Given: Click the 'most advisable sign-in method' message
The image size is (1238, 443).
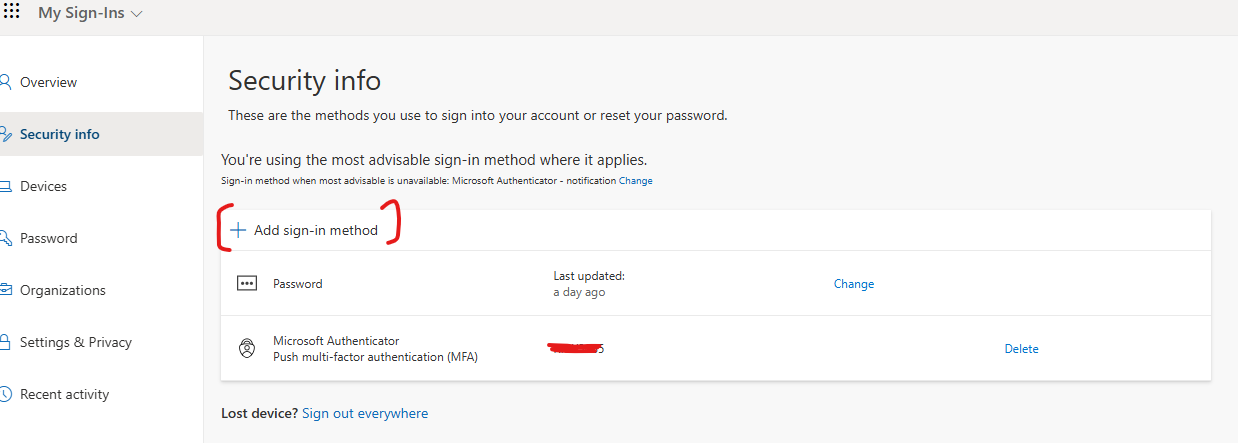Looking at the screenshot, I should [x=434, y=159].
